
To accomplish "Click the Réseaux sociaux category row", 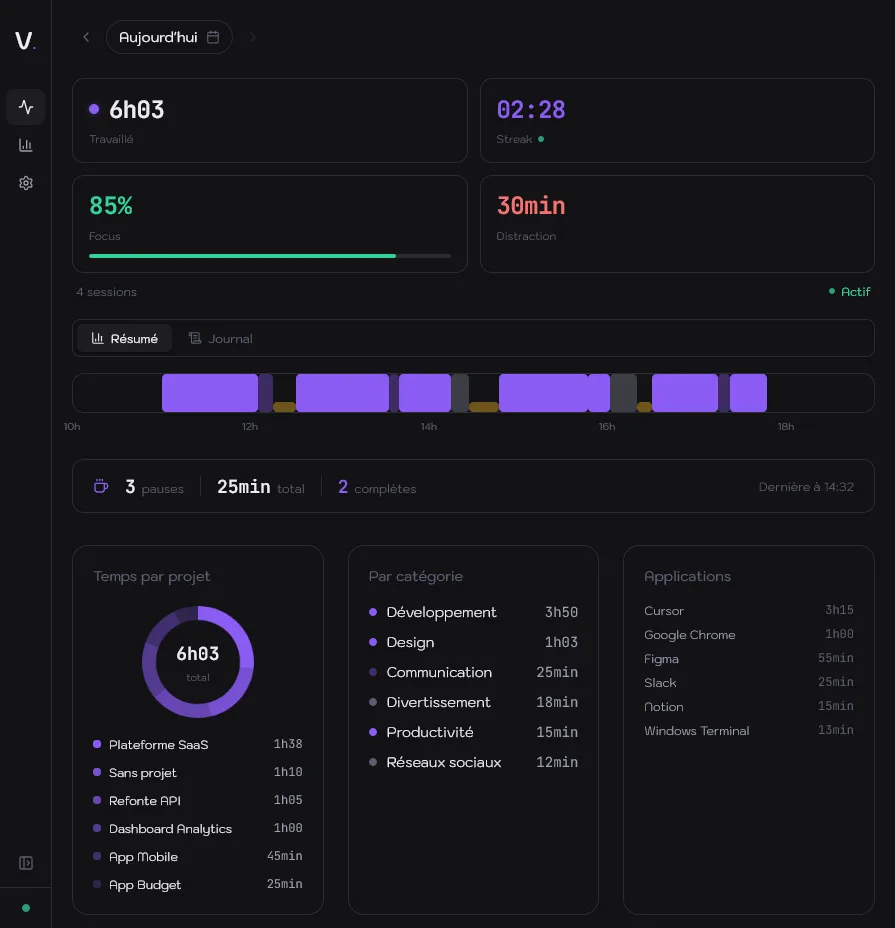I will [474, 762].
